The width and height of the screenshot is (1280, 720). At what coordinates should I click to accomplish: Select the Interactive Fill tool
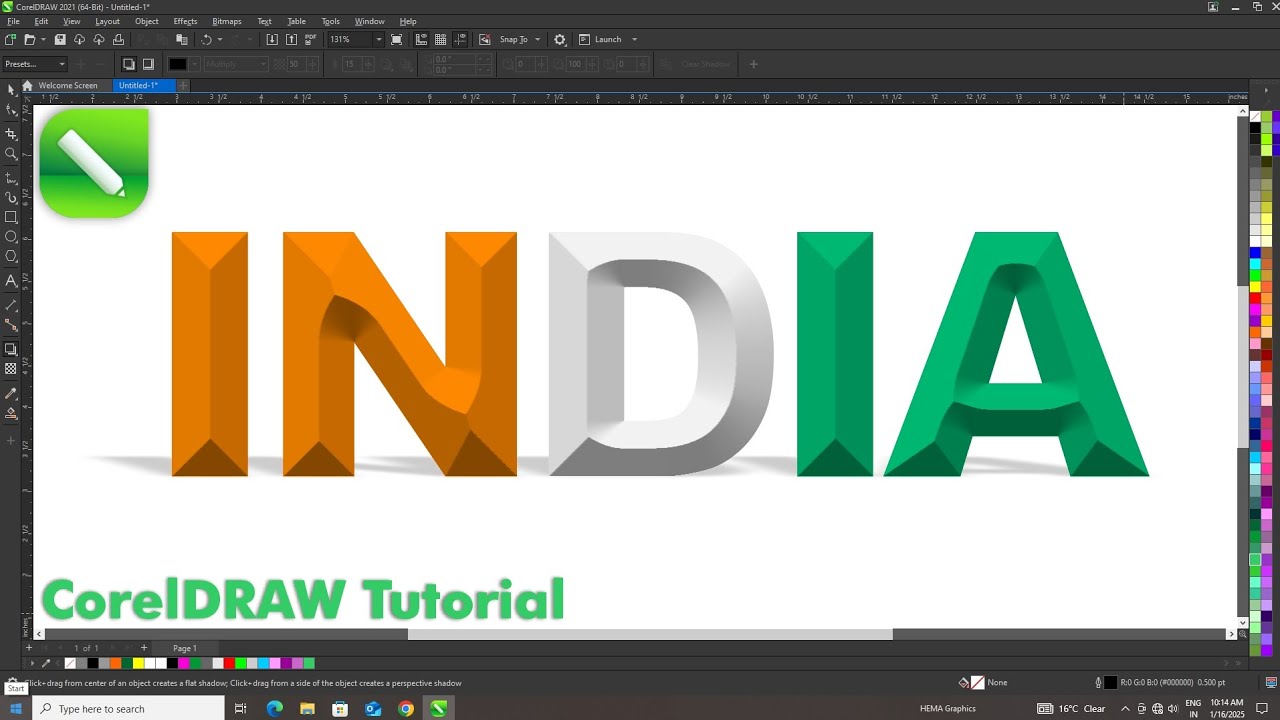pos(11,413)
